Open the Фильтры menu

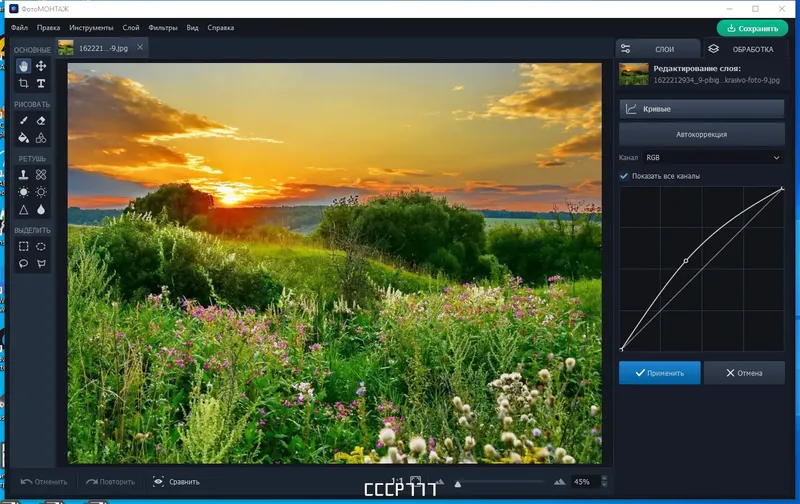pos(163,28)
